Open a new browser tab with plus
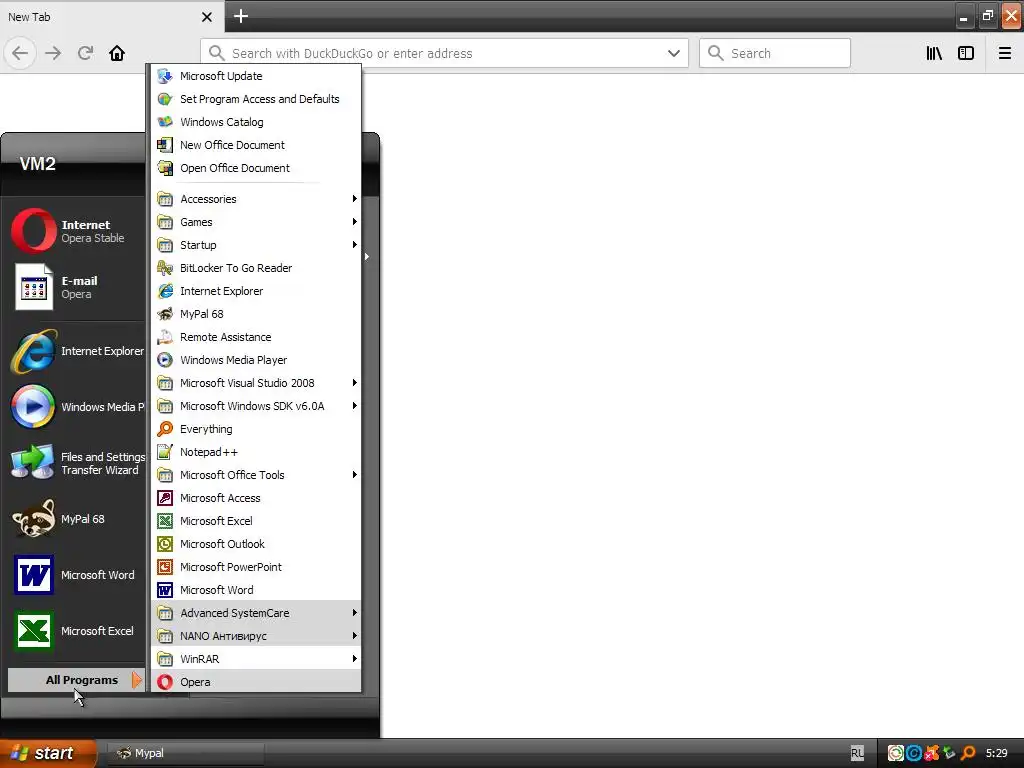 tap(241, 16)
